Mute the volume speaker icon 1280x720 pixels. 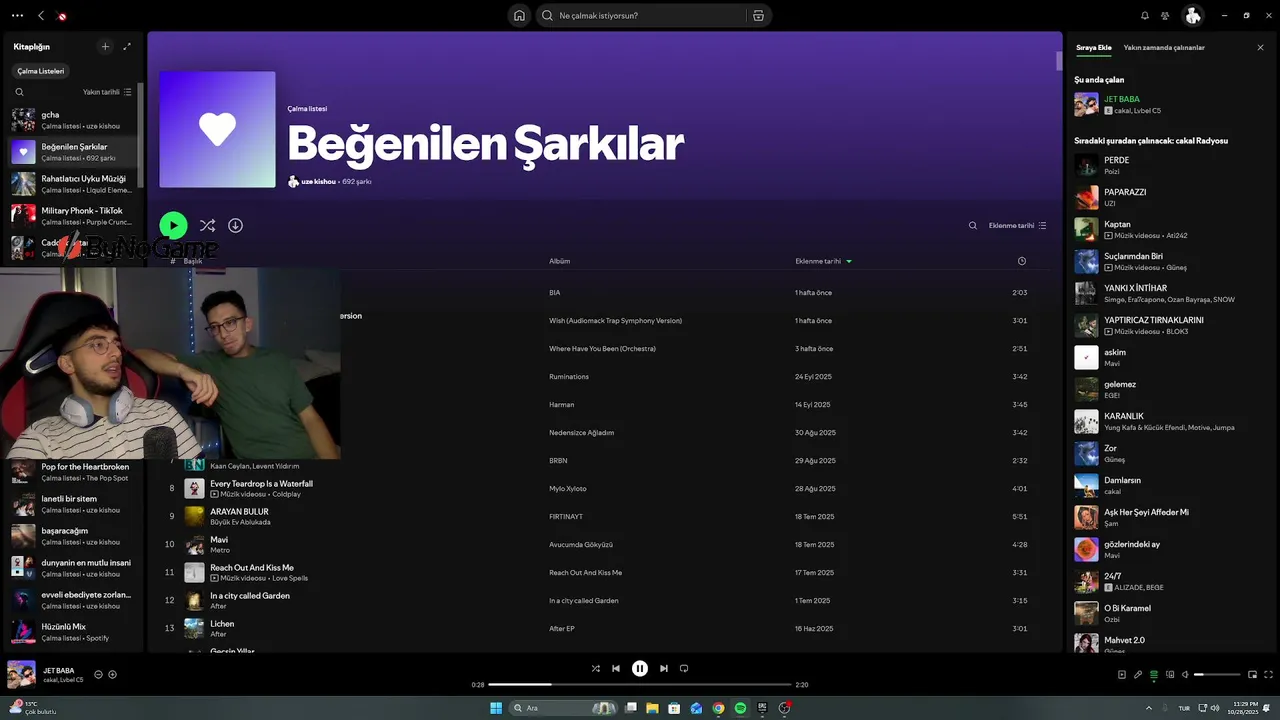[x=1186, y=675]
